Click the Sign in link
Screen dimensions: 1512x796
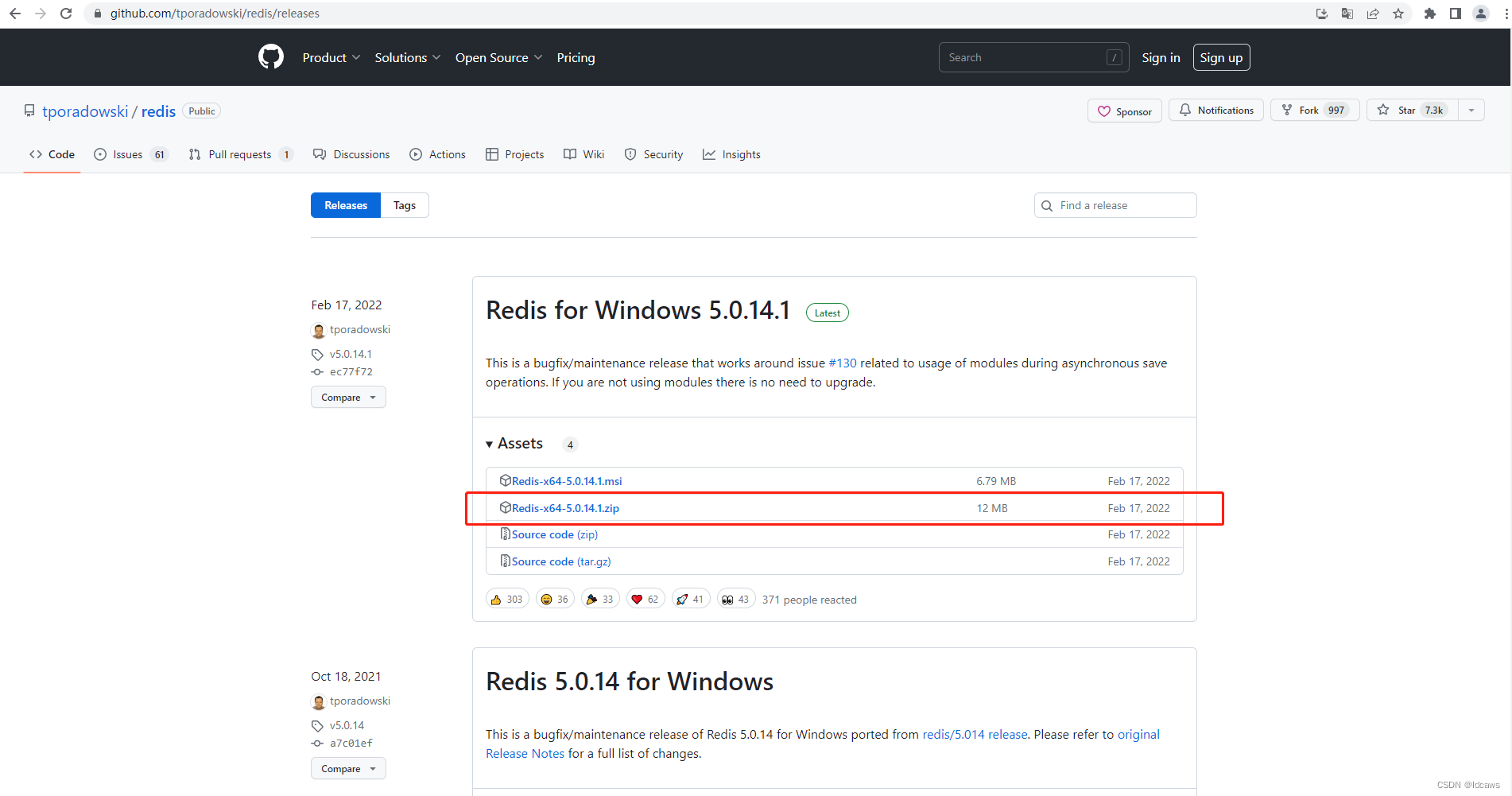[x=1161, y=57]
